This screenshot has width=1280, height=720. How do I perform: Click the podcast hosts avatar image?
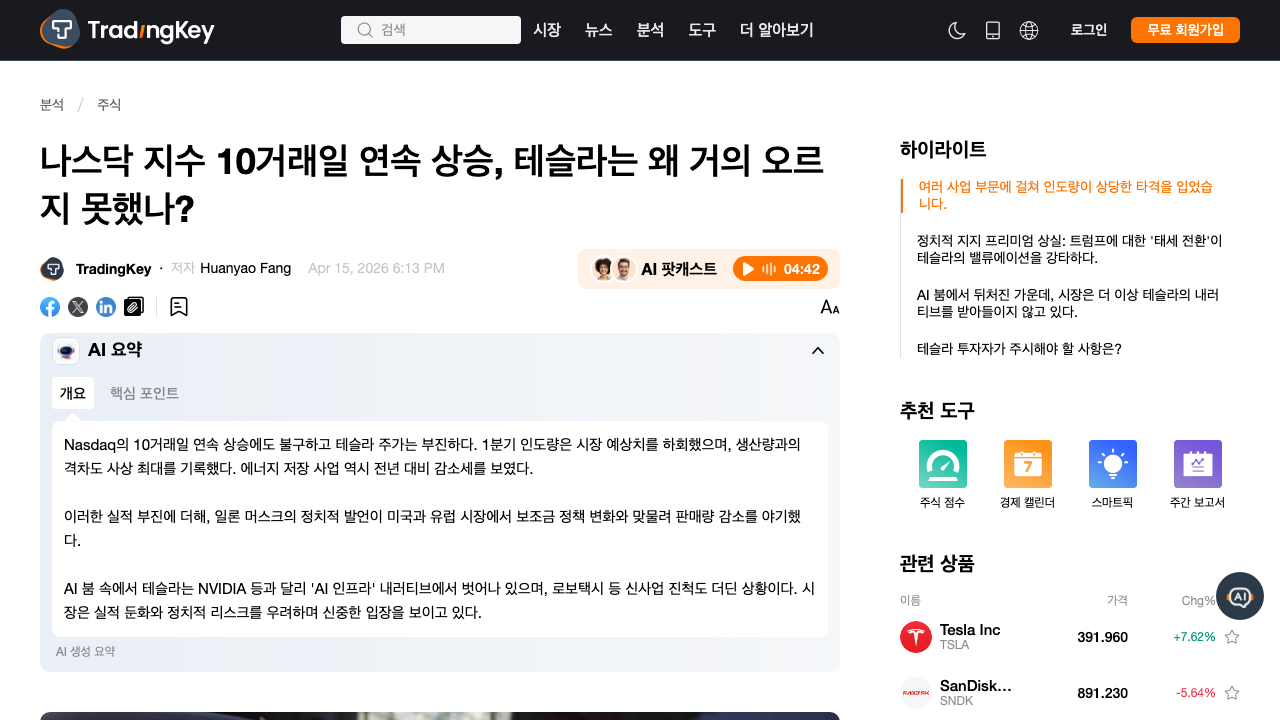click(614, 269)
